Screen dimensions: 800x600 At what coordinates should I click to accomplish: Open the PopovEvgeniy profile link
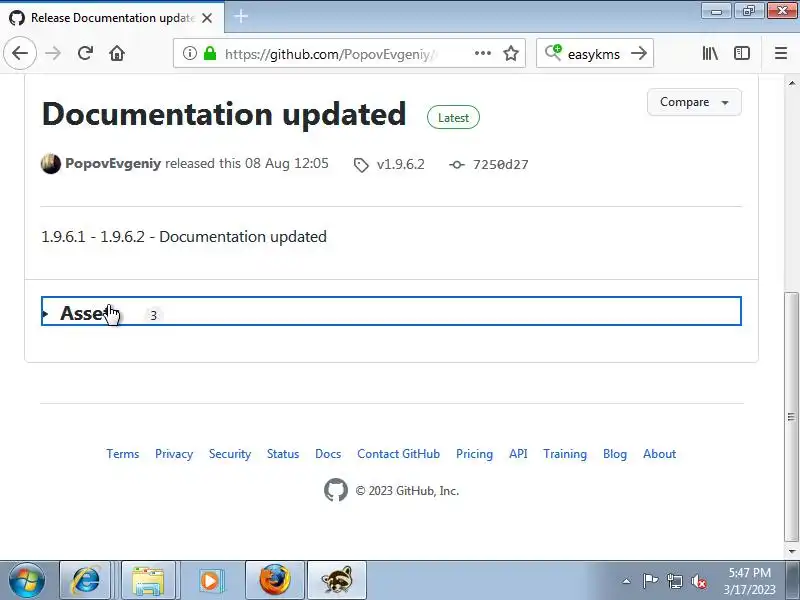[113, 164]
